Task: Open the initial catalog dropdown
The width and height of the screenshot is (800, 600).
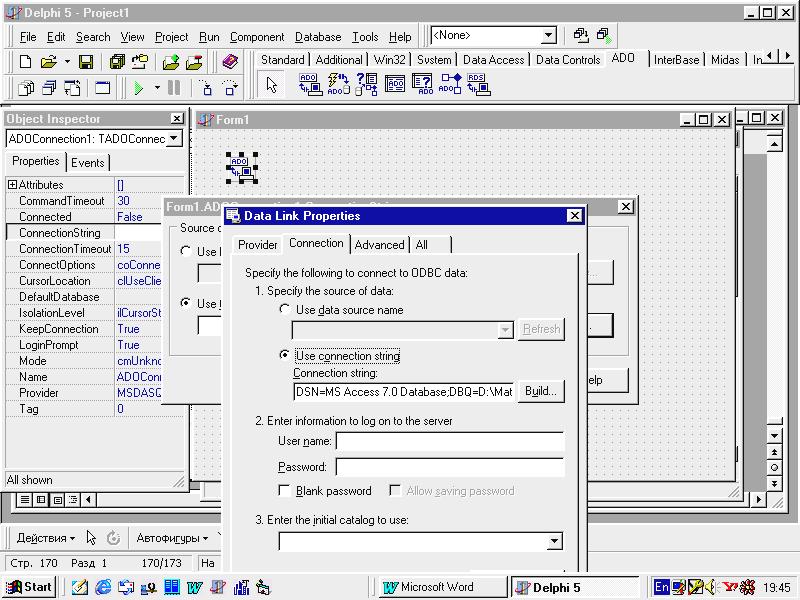Action: [554, 541]
